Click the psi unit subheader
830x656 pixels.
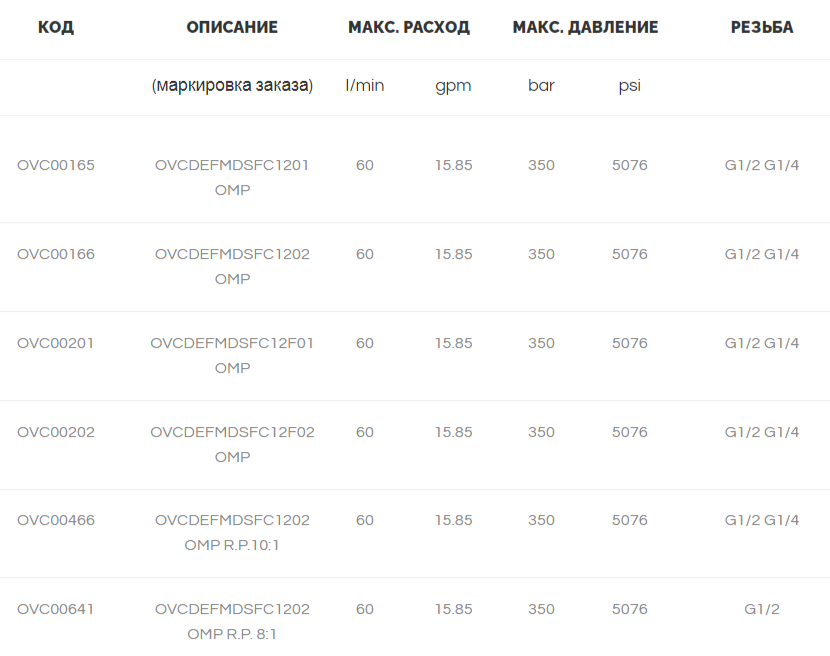629,86
